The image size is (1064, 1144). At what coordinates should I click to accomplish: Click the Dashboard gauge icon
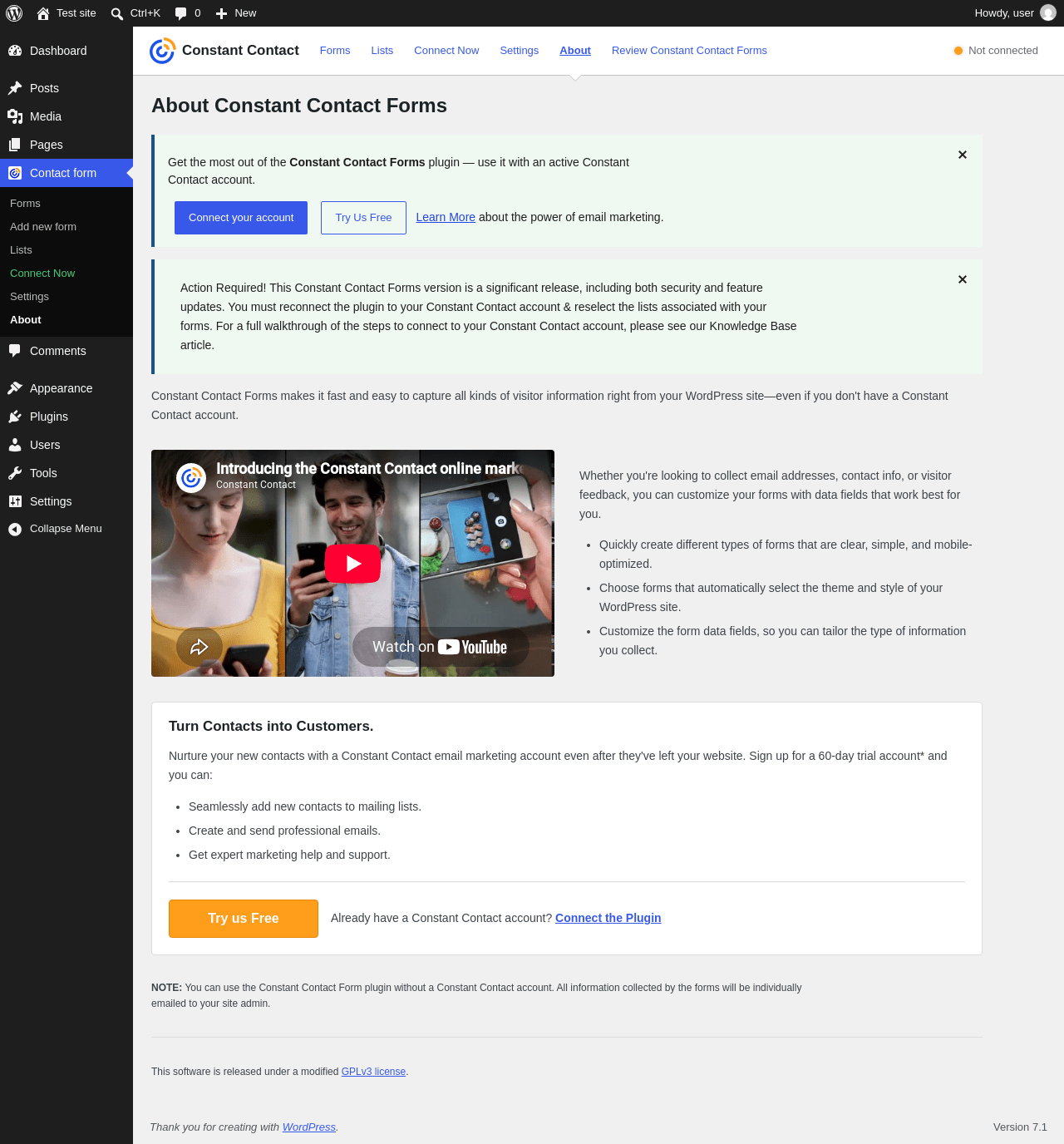pyautogui.click(x=15, y=51)
